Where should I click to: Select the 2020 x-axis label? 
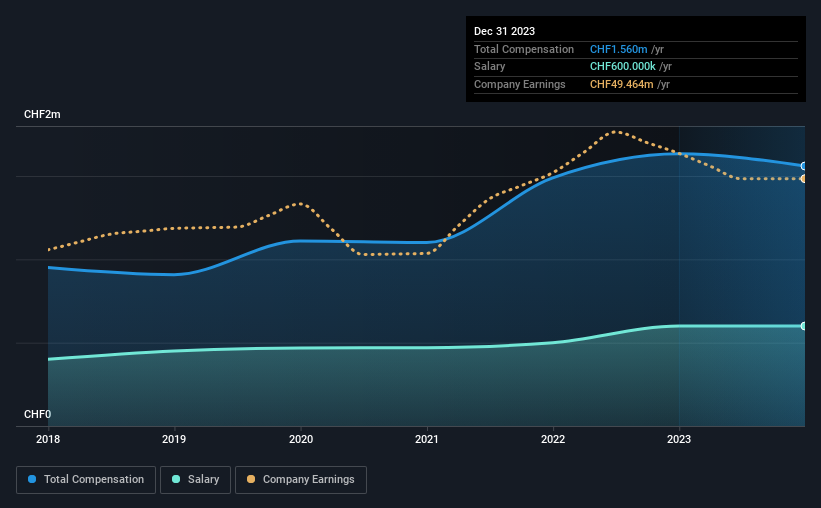pyautogui.click(x=301, y=439)
